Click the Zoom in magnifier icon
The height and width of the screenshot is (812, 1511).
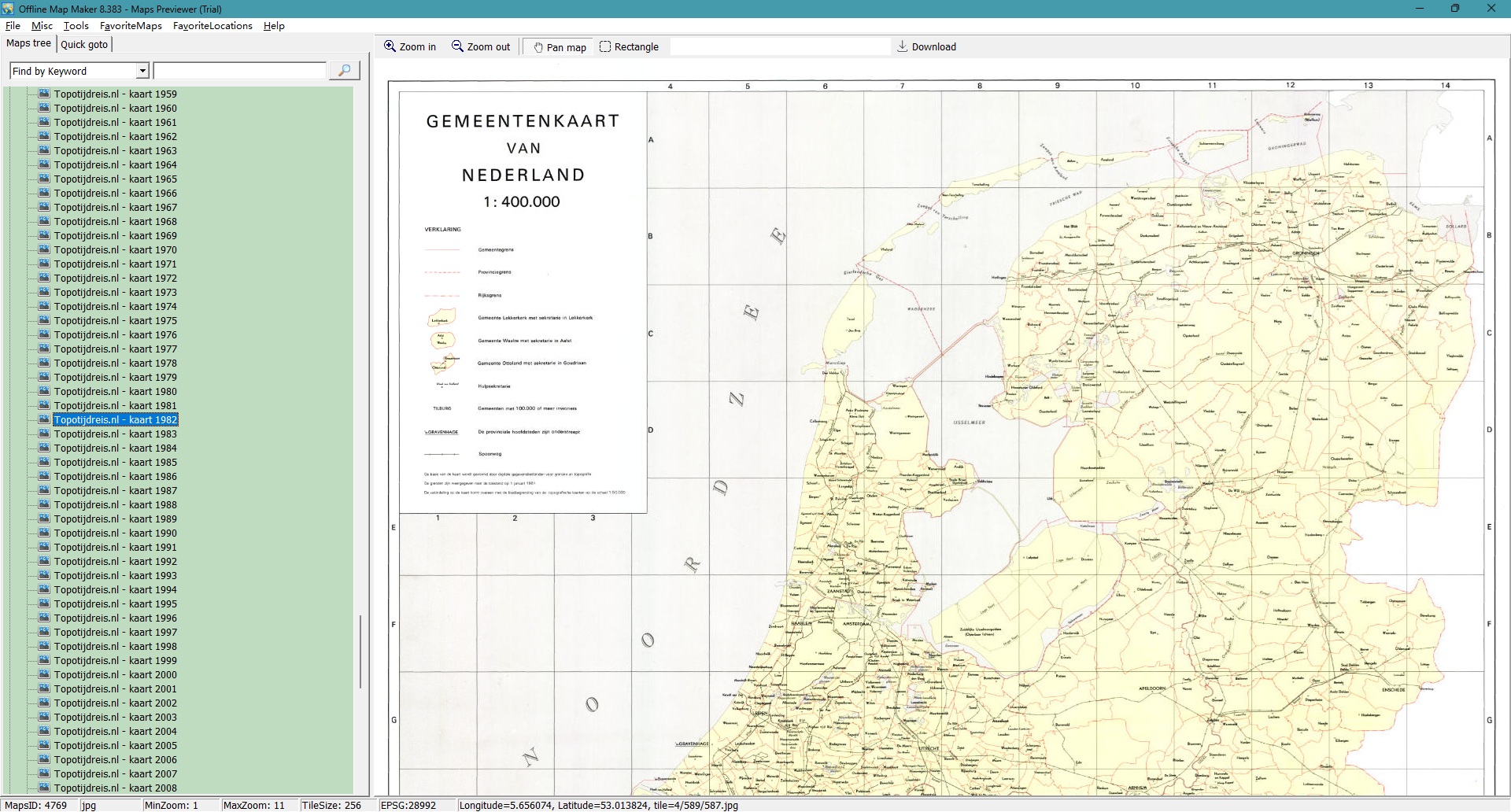click(390, 46)
